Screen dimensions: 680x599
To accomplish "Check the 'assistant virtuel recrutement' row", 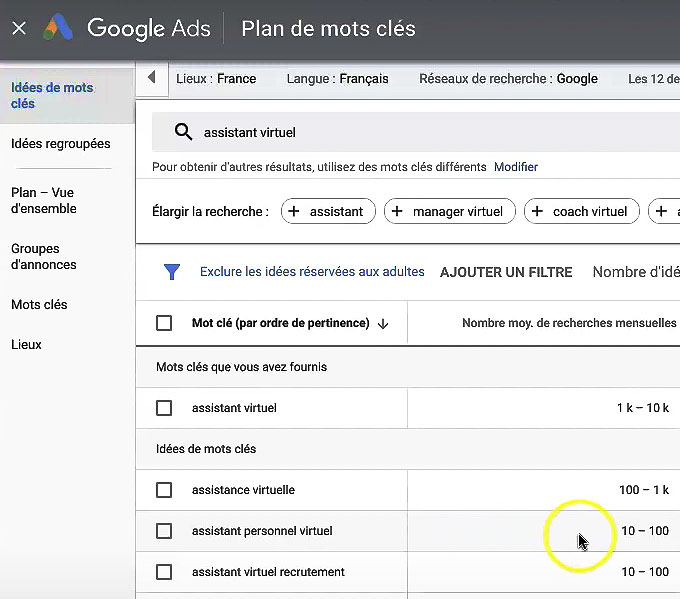I will coord(164,572).
